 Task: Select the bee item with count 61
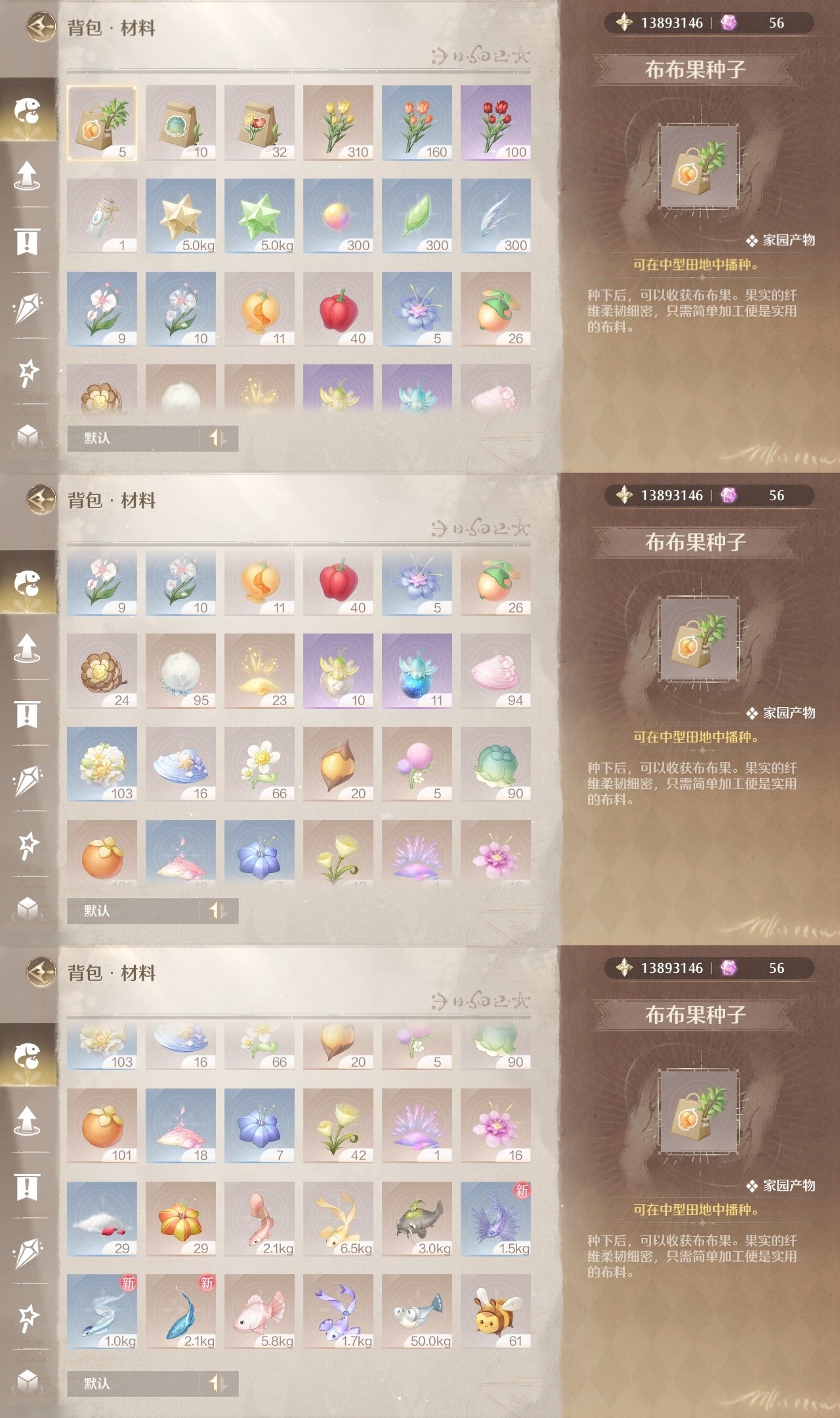click(x=495, y=1312)
